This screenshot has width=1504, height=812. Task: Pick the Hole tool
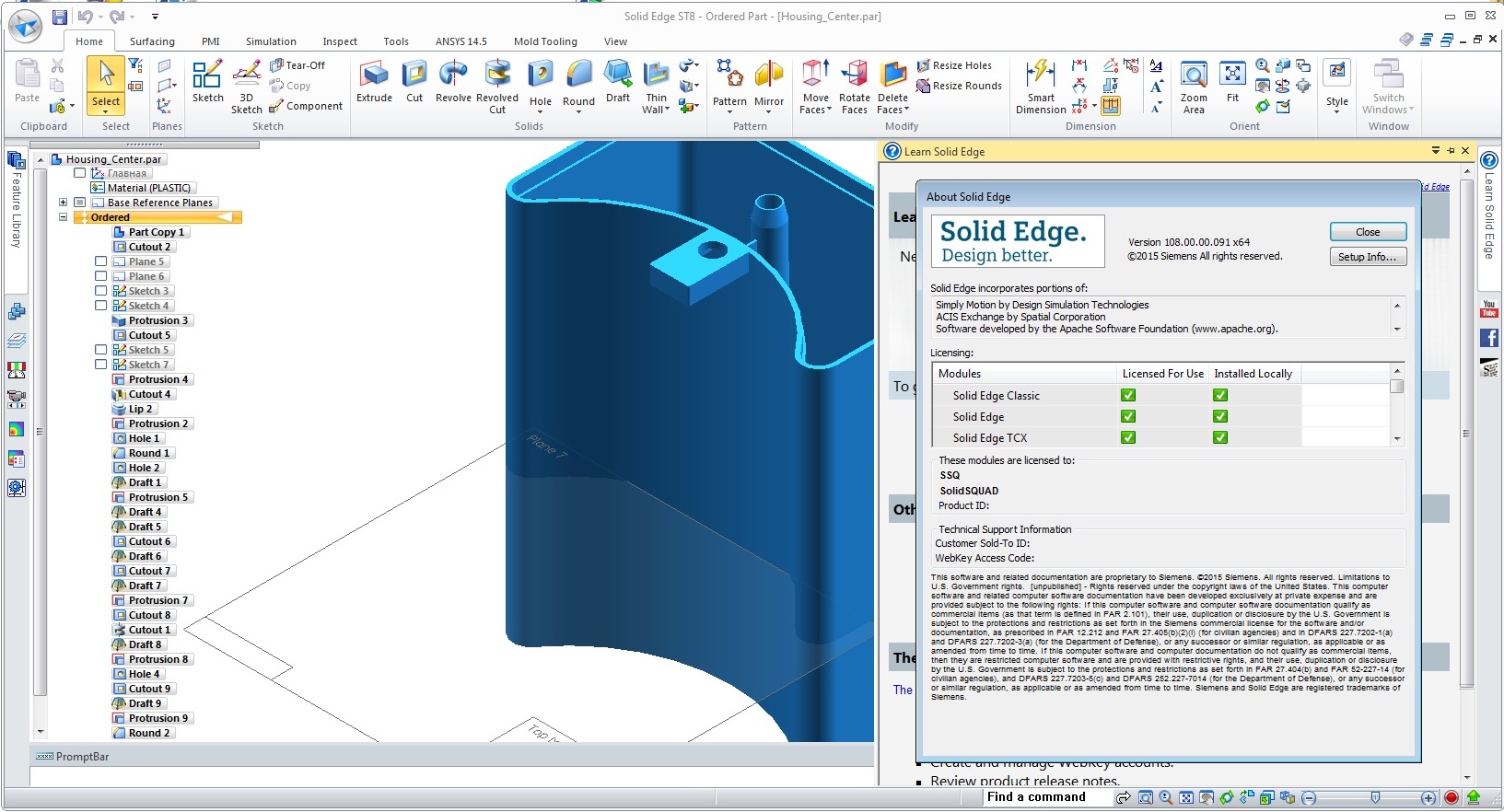click(541, 81)
